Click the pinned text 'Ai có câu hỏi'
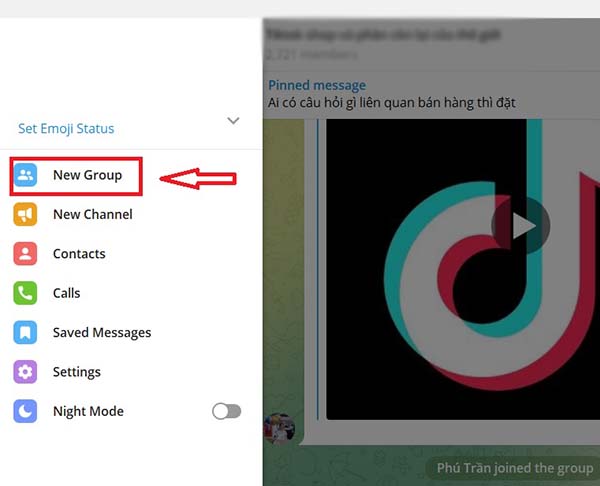 tap(391, 103)
